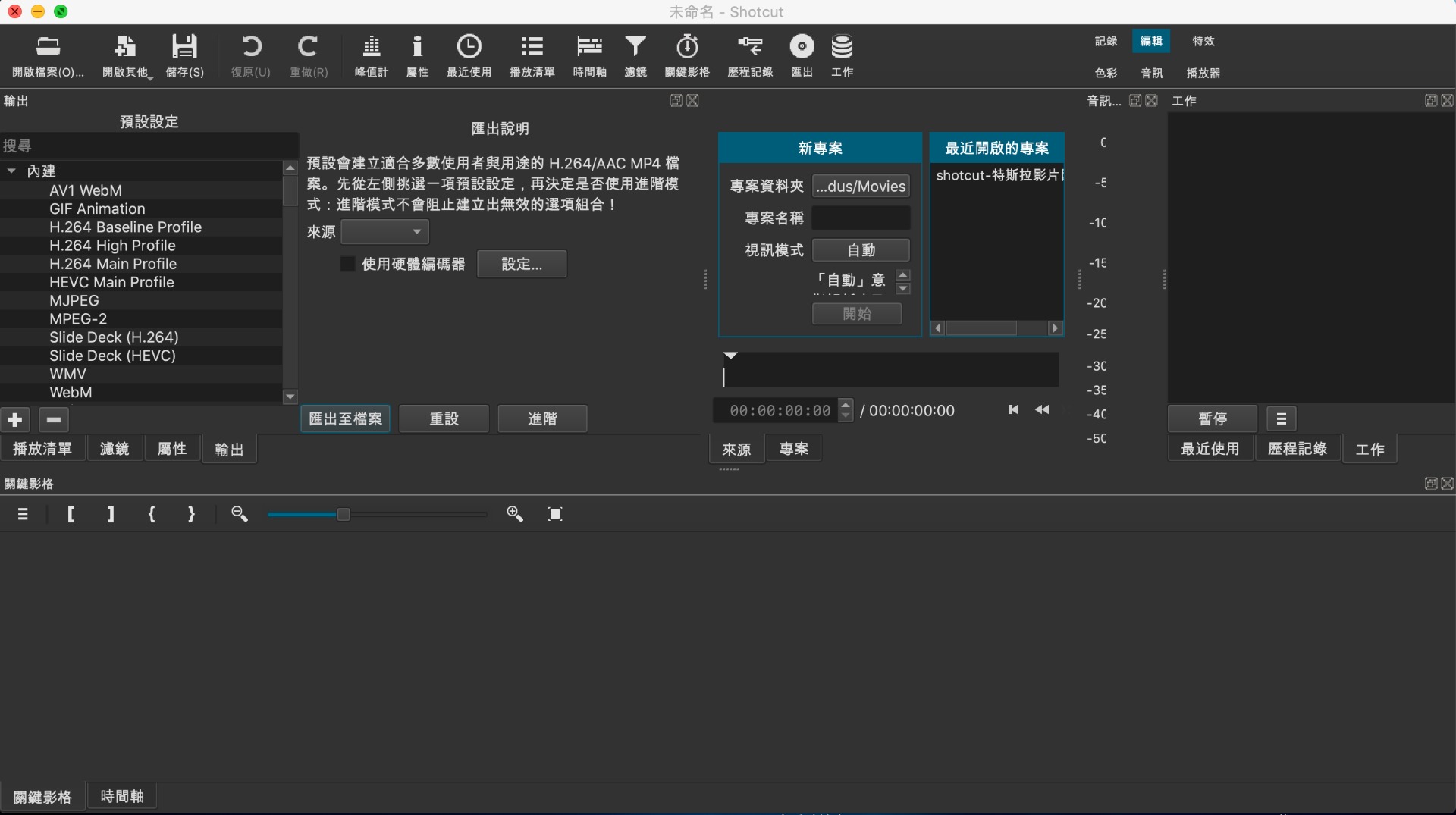Click the redo 重做 icon

pyautogui.click(x=308, y=55)
